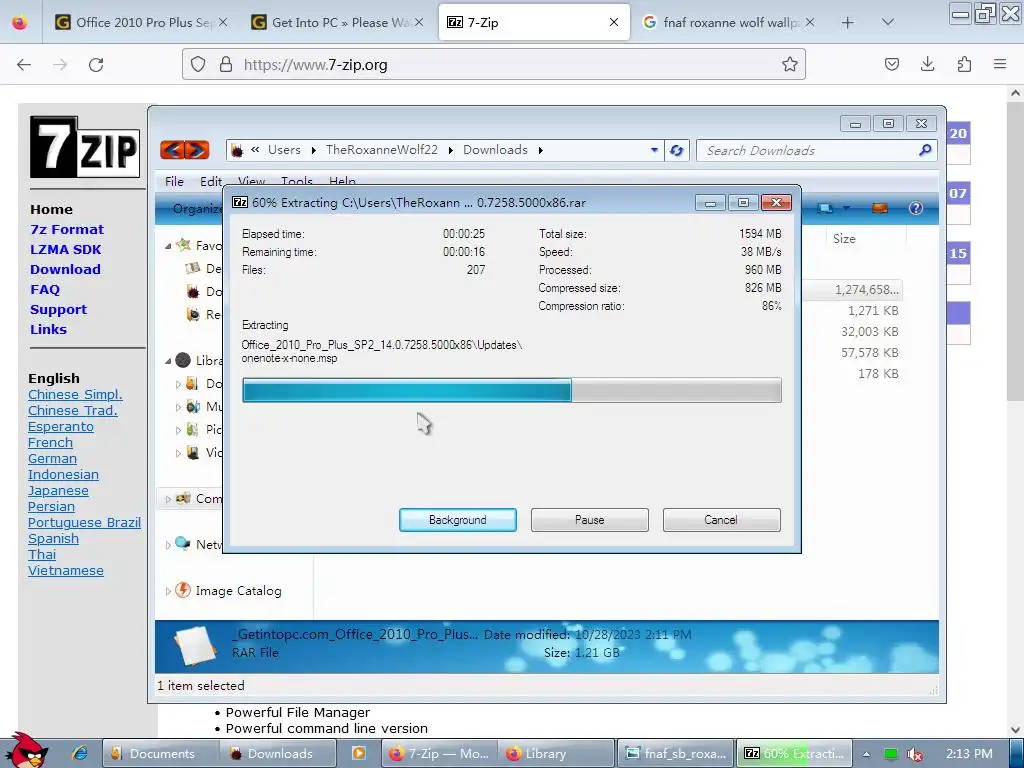
Task: Close the Office 2010 Pro Plus tab
Action: 223,22
